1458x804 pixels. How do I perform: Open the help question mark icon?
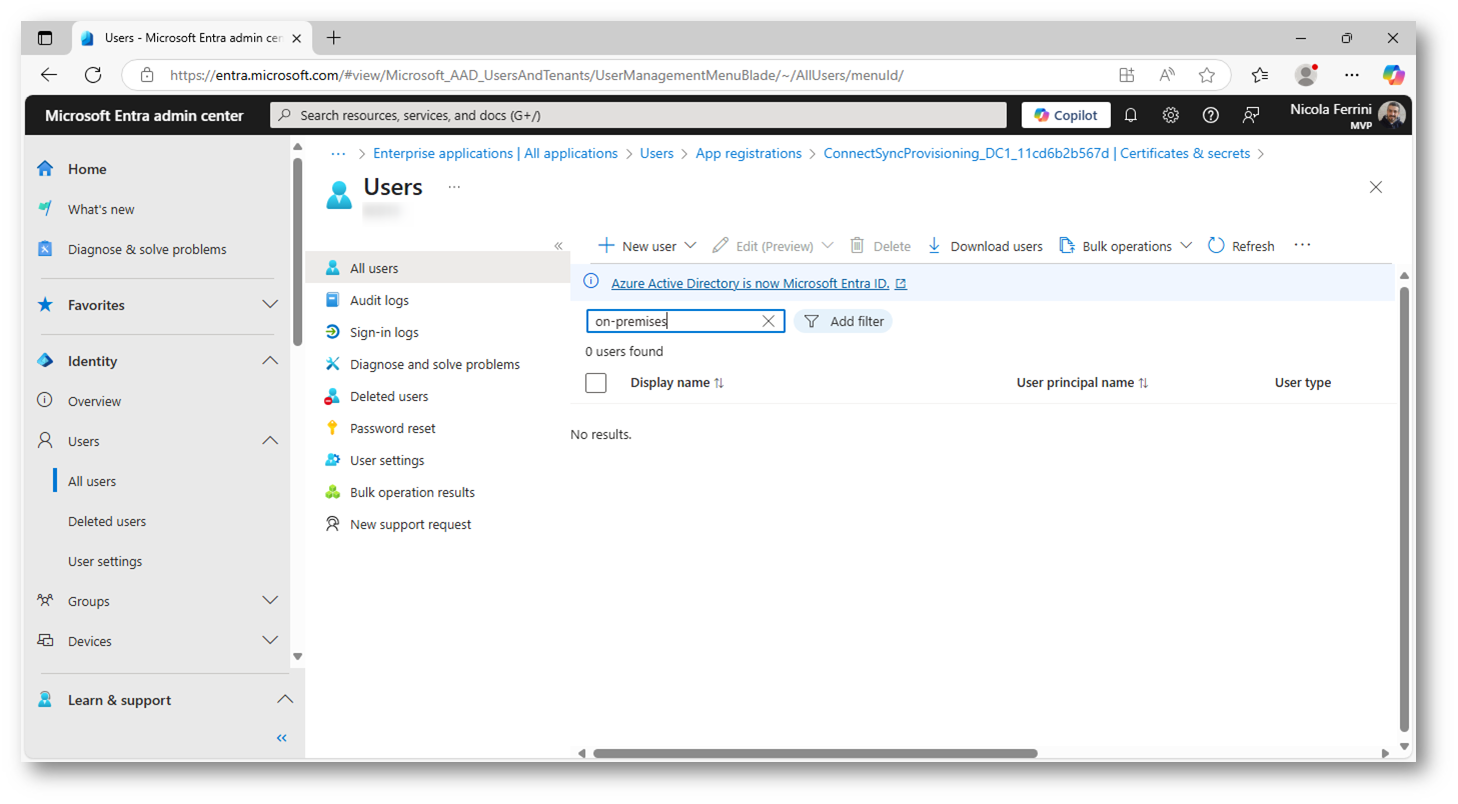point(1211,115)
